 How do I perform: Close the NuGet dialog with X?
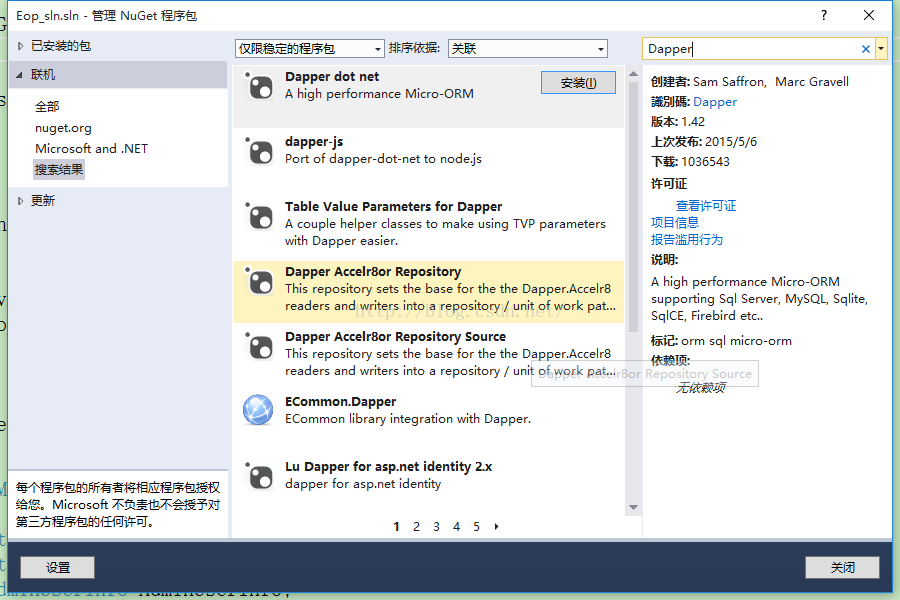coord(869,16)
